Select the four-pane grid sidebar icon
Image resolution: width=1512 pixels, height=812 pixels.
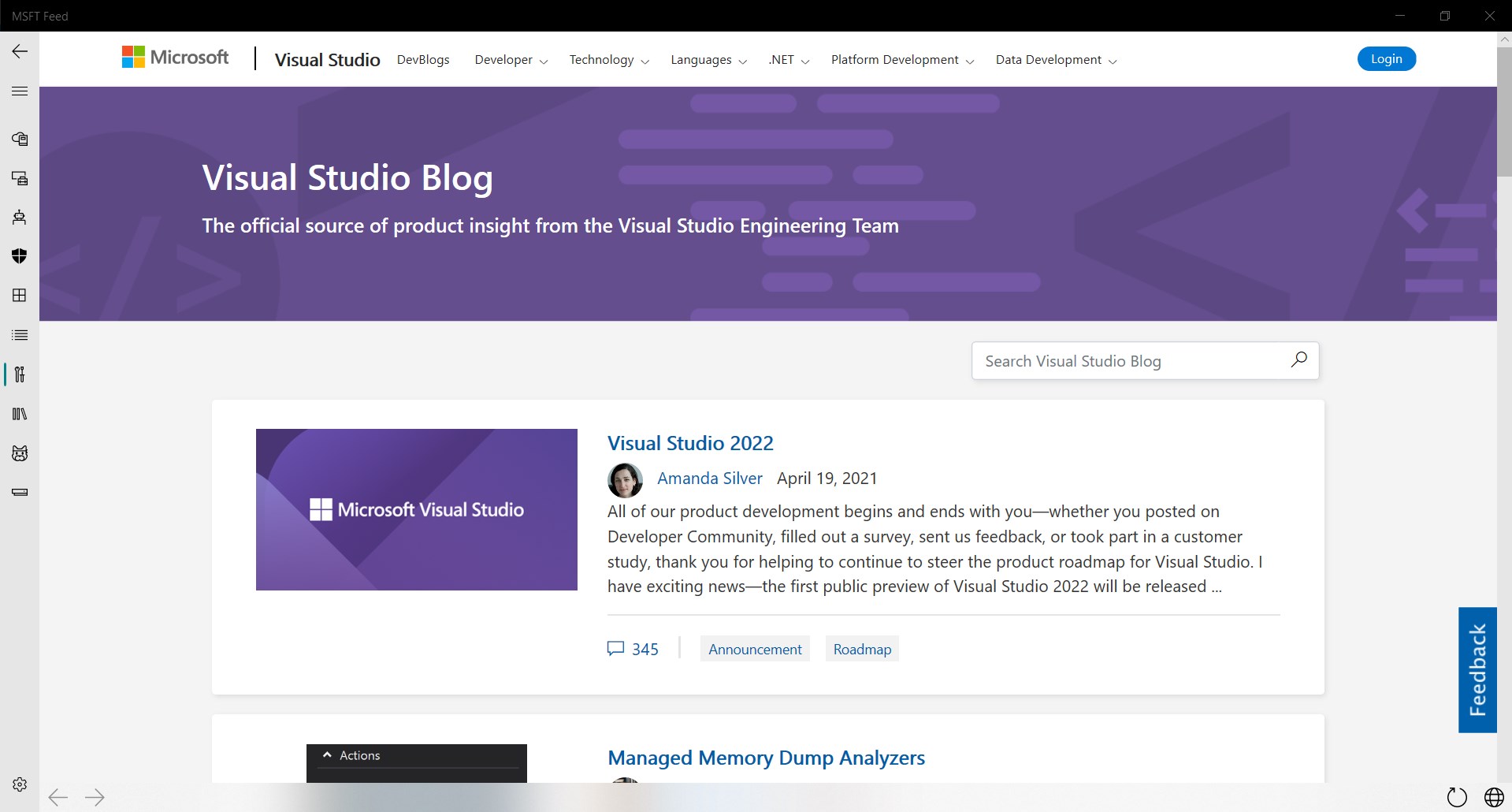(x=20, y=296)
